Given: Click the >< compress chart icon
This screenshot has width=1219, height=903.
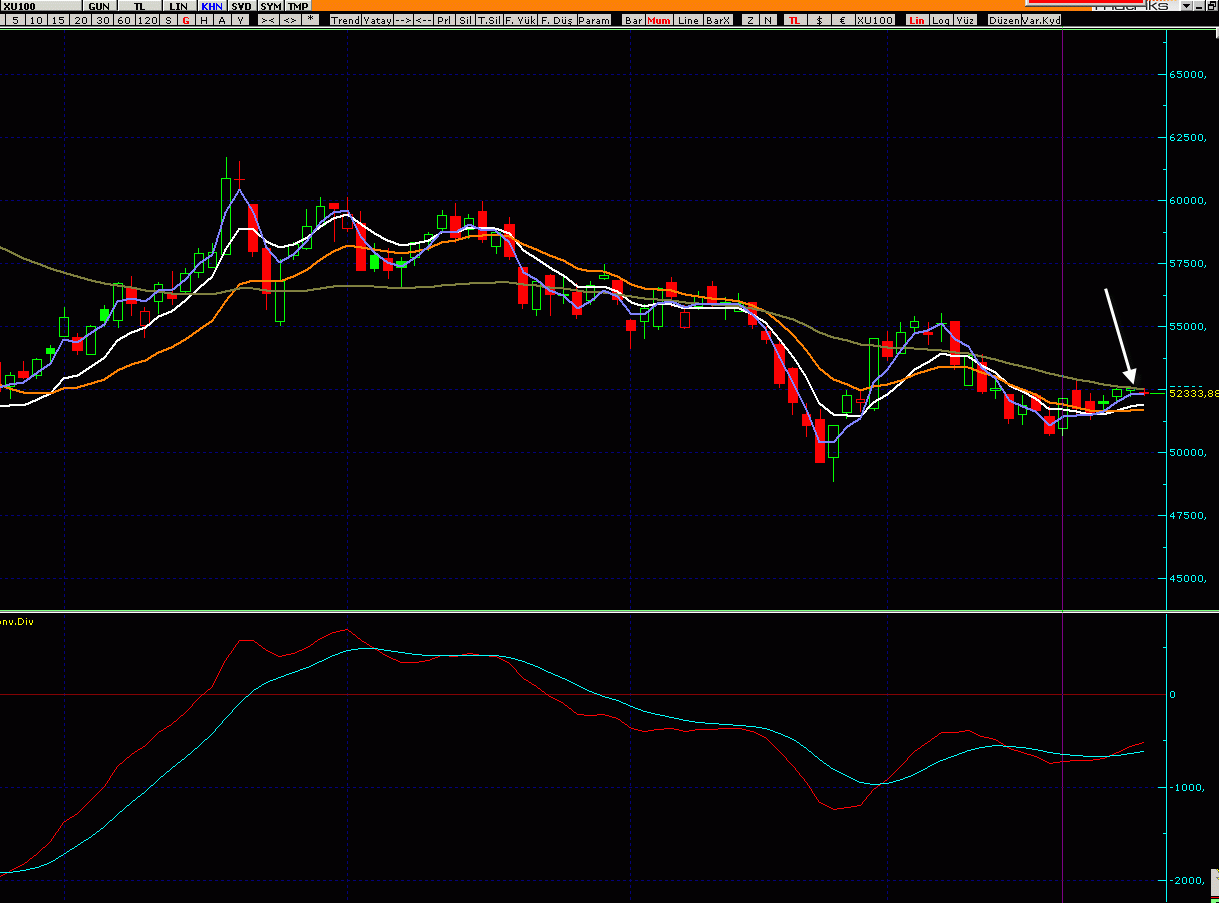Looking at the screenshot, I should tap(268, 20).
